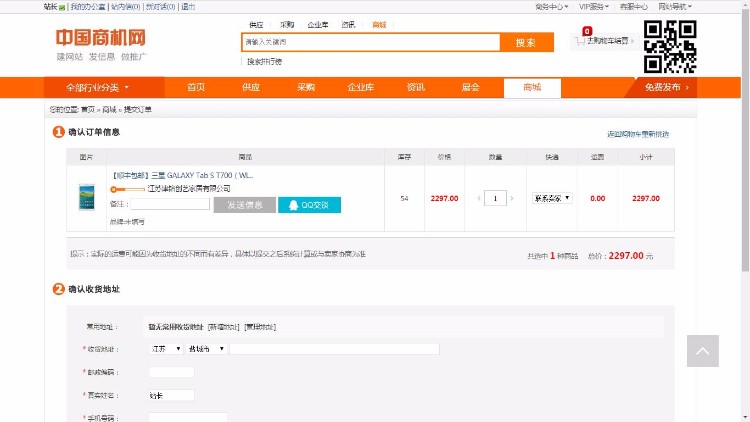Focus the 备注 remark input field
The width and height of the screenshot is (750, 422).
[170, 204]
